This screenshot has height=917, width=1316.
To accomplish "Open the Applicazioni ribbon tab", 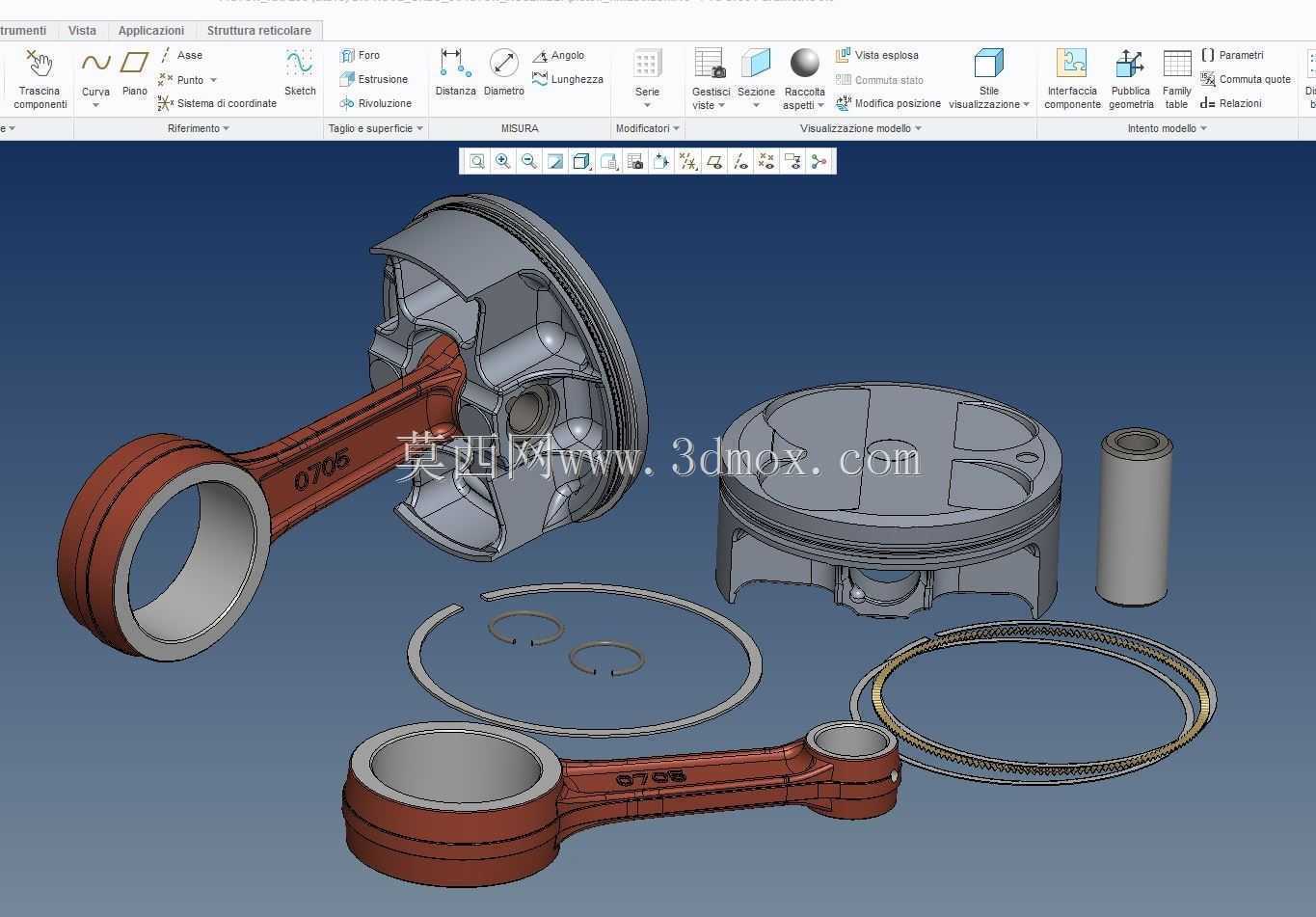I will tap(151, 31).
